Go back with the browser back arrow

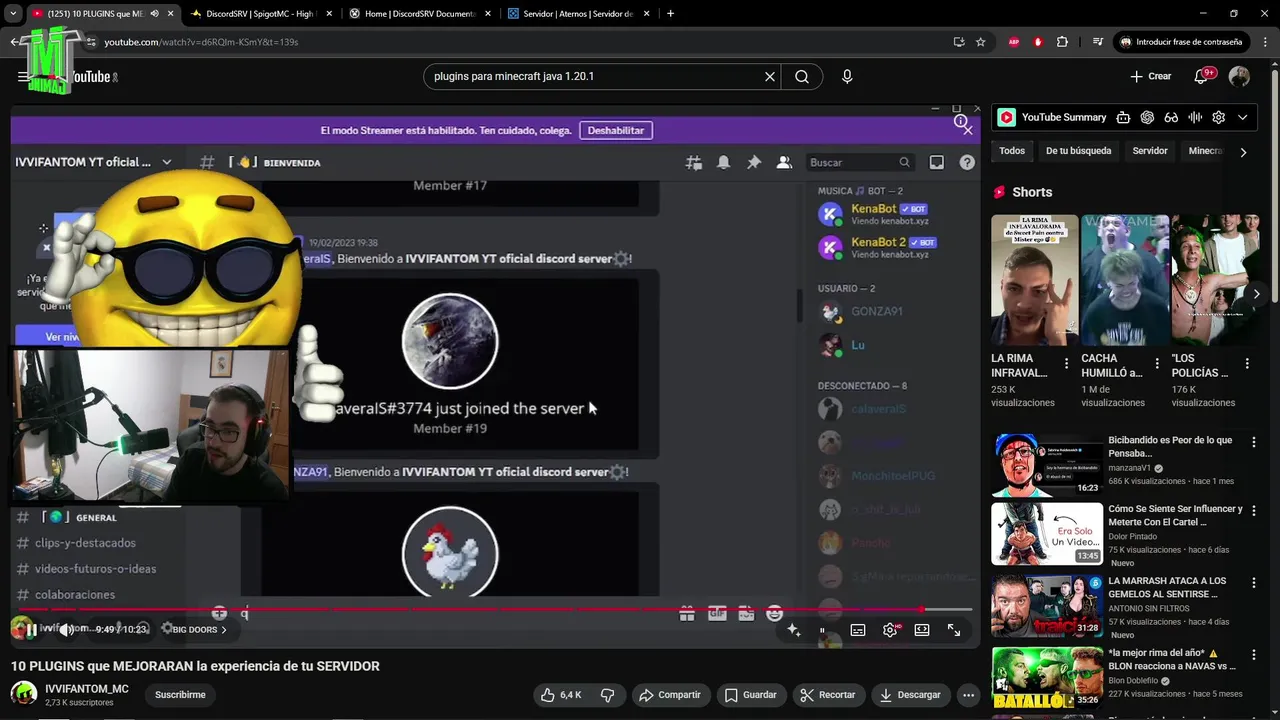(14, 42)
